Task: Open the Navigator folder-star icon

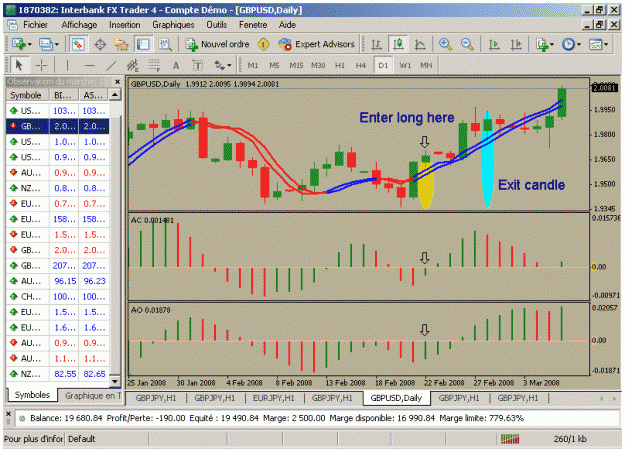Action: point(121,44)
